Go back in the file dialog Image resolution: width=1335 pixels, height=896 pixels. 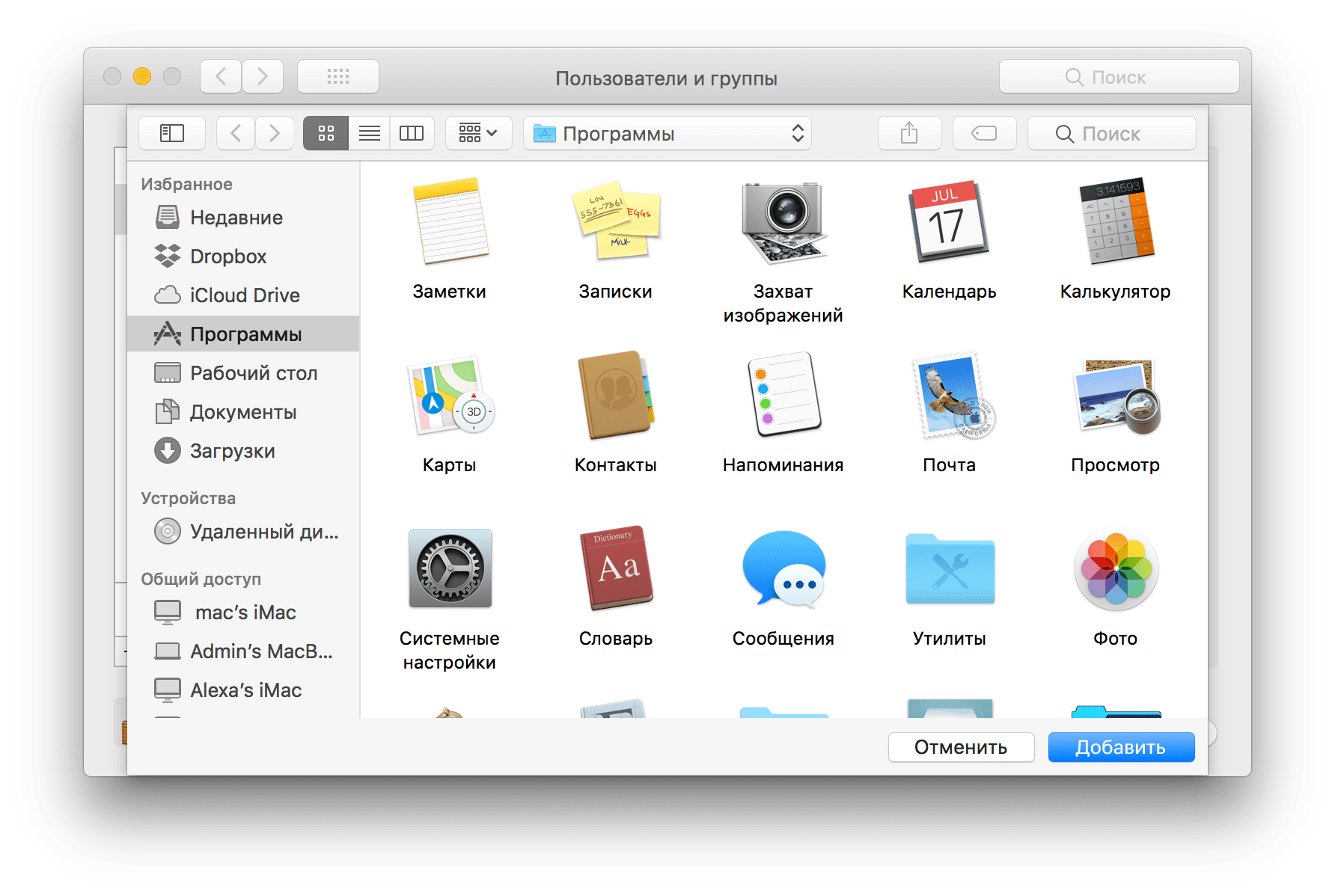236,133
